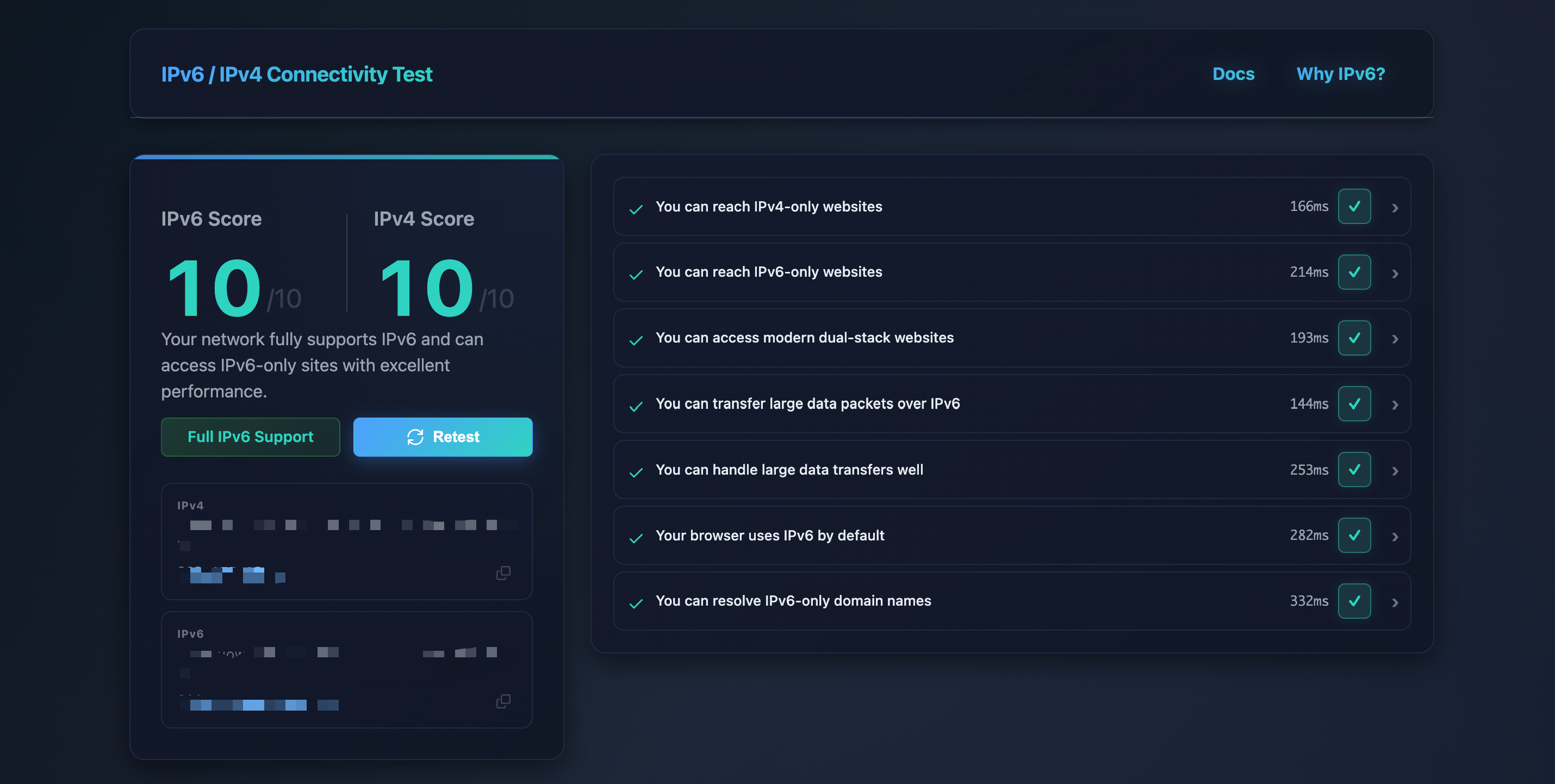Select the checkmark on dual-stack websites result

coord(1355,339)
